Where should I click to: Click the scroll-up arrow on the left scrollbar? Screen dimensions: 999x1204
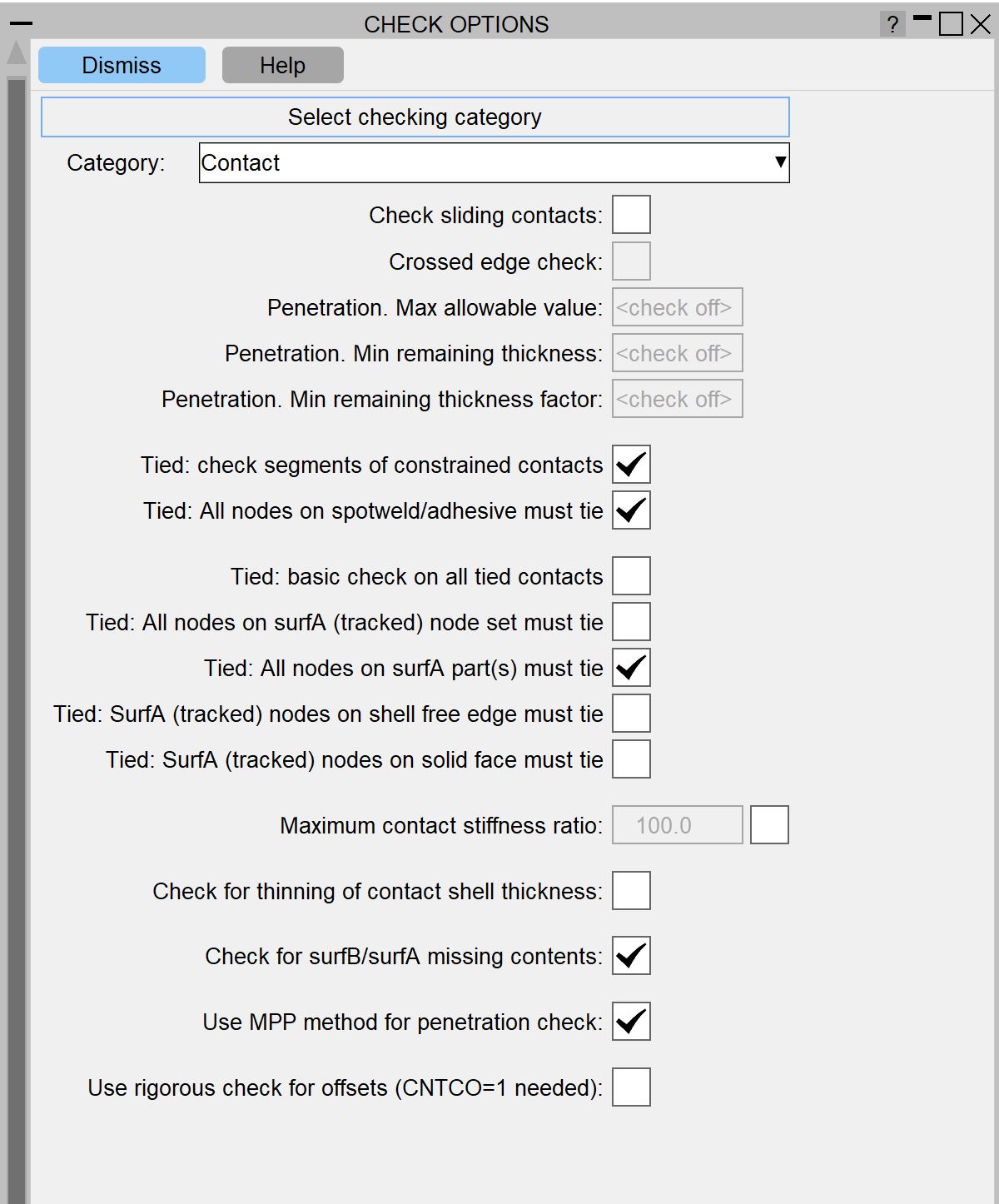17,54
